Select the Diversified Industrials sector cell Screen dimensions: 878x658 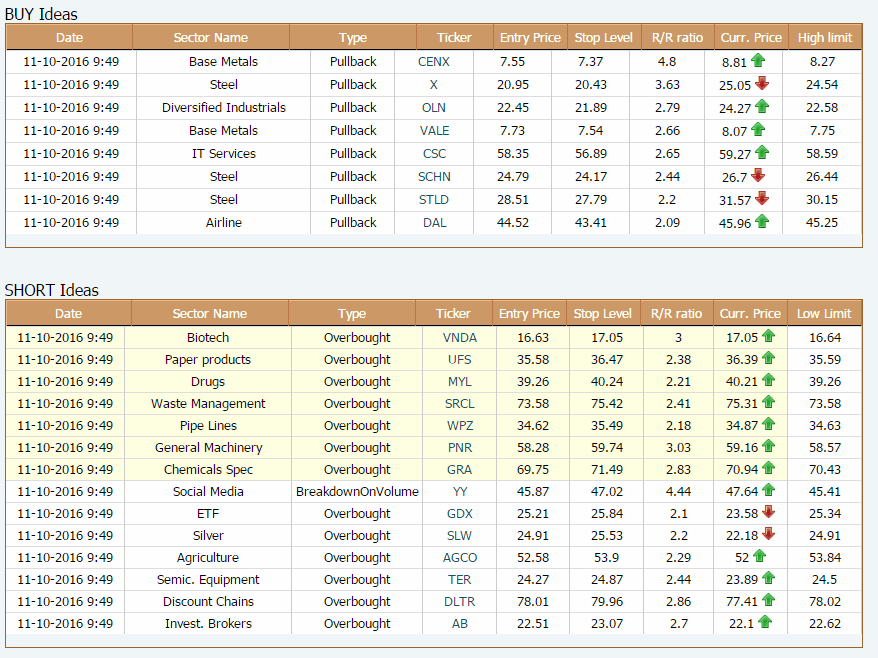tap(223, 108)
